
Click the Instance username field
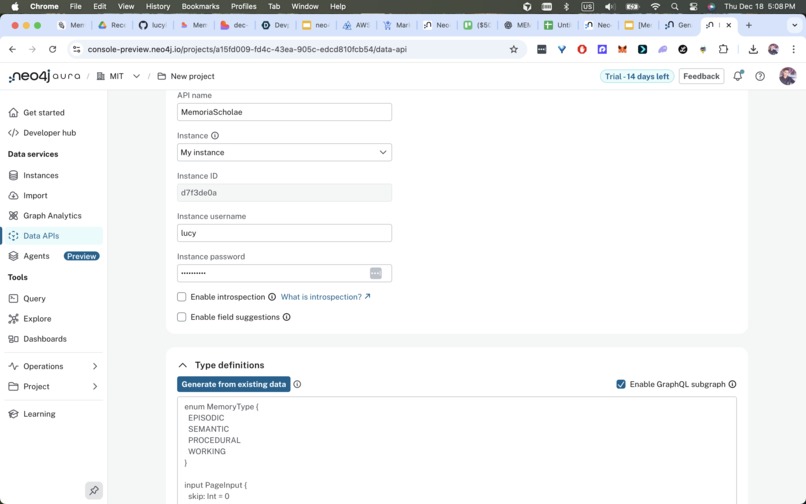[284, 233]
